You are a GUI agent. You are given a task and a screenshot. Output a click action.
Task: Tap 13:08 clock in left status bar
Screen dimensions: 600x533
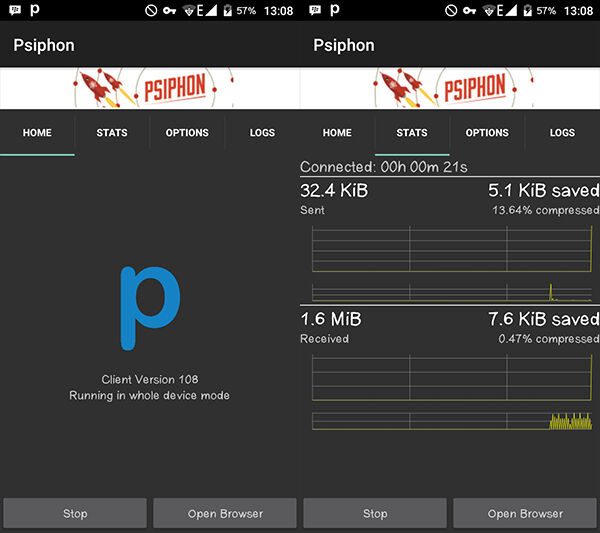click(x=279, y=11)
